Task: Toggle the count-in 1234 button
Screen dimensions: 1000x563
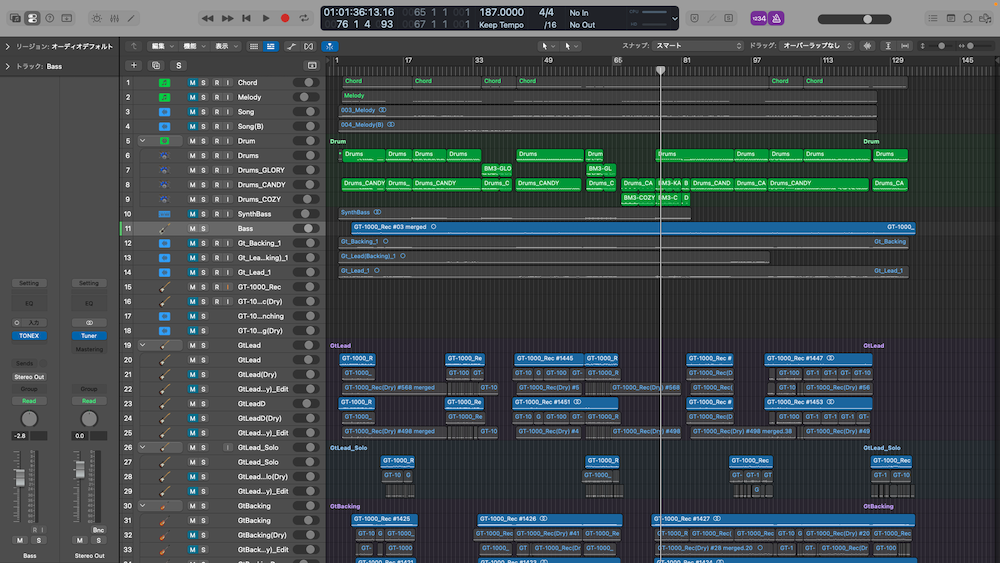Action: click(x=757, y=18)
